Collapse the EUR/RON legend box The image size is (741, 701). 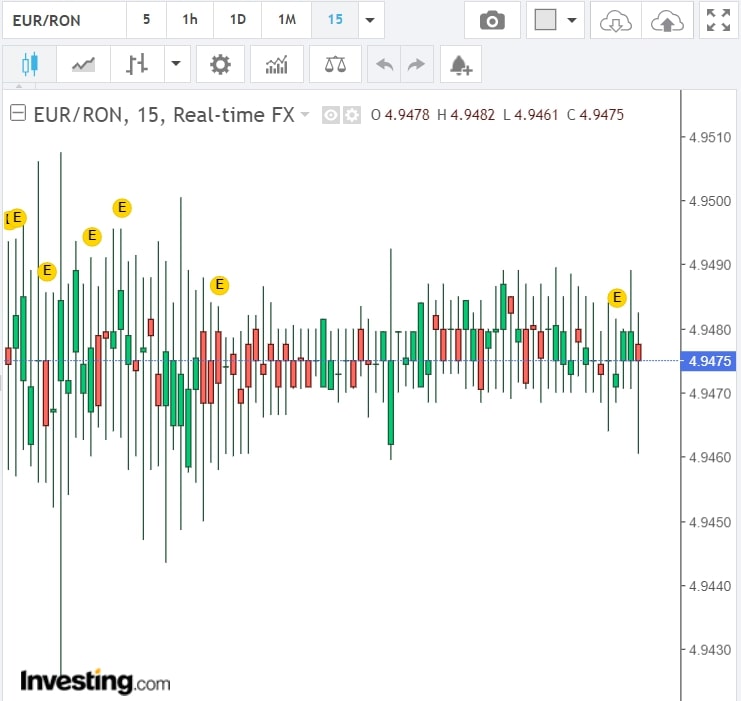pyautogui.click(x=17, y=114)
